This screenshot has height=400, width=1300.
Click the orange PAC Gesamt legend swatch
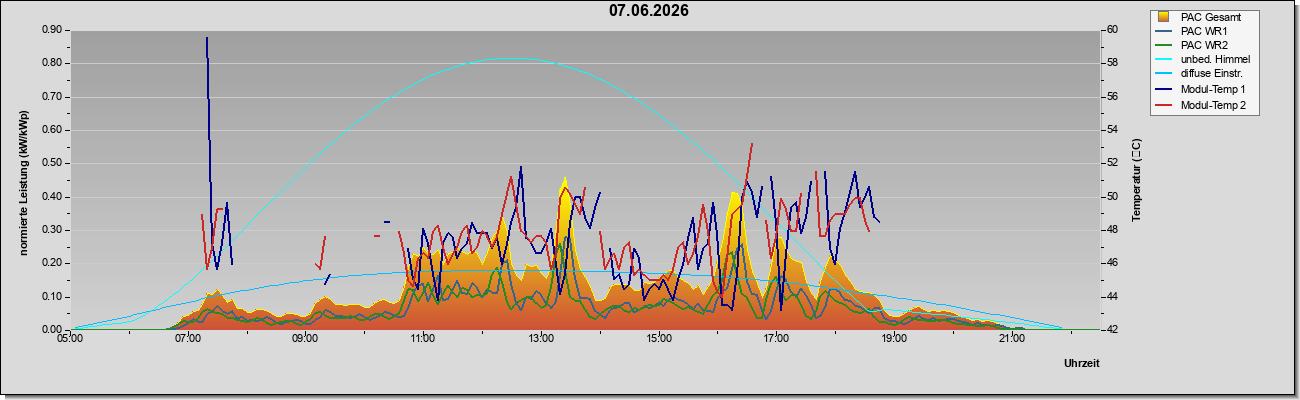click(1164, 17)
